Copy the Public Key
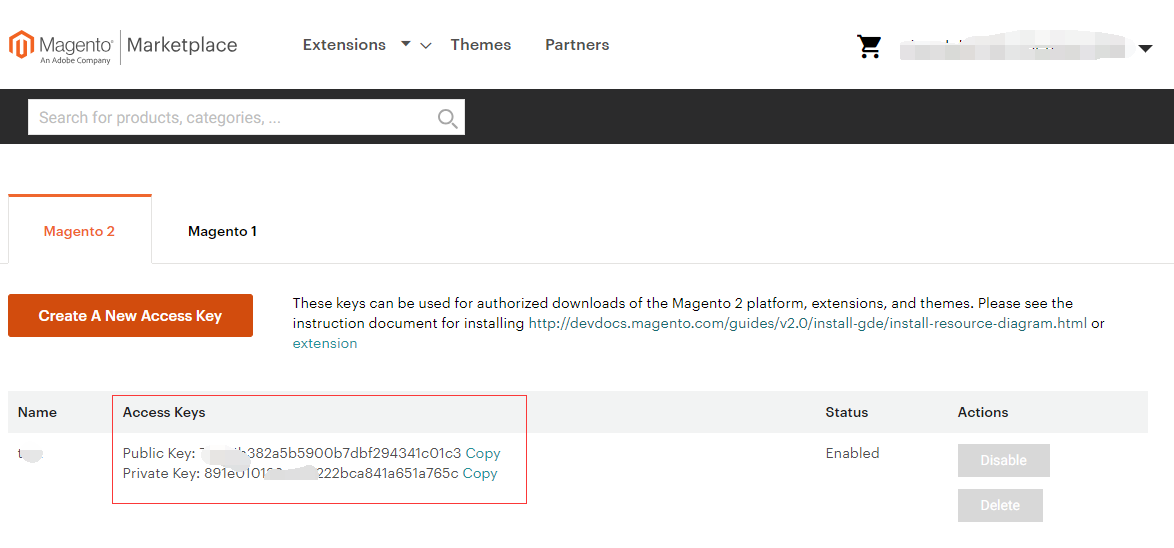The image size is (1174, 548). (483, 453)
